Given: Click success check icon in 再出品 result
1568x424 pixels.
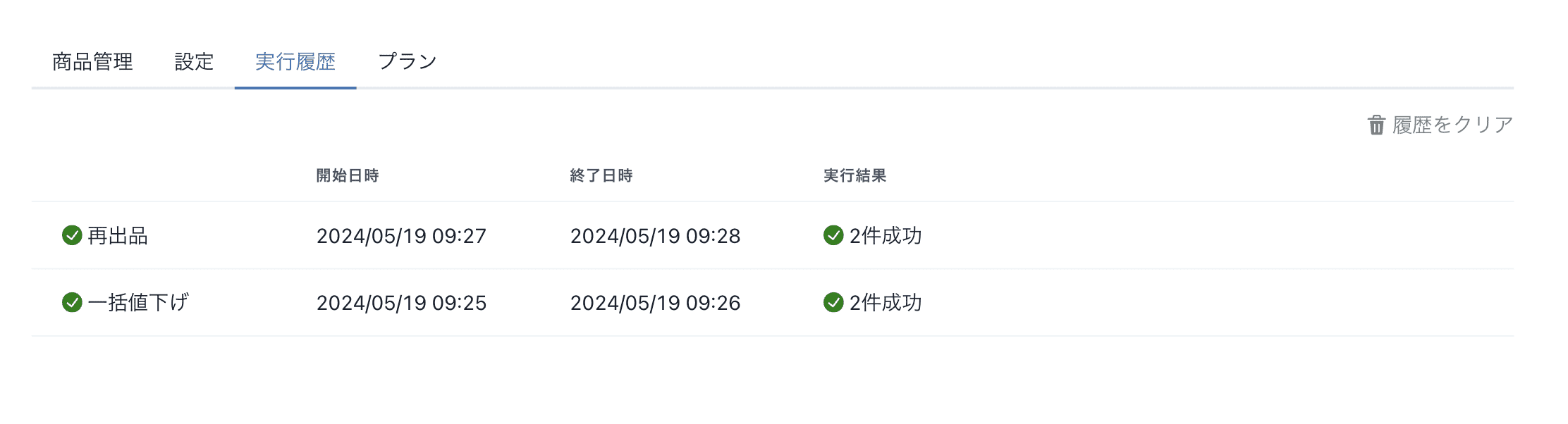Looking at the screenshot, I should [x=833, y=235].
